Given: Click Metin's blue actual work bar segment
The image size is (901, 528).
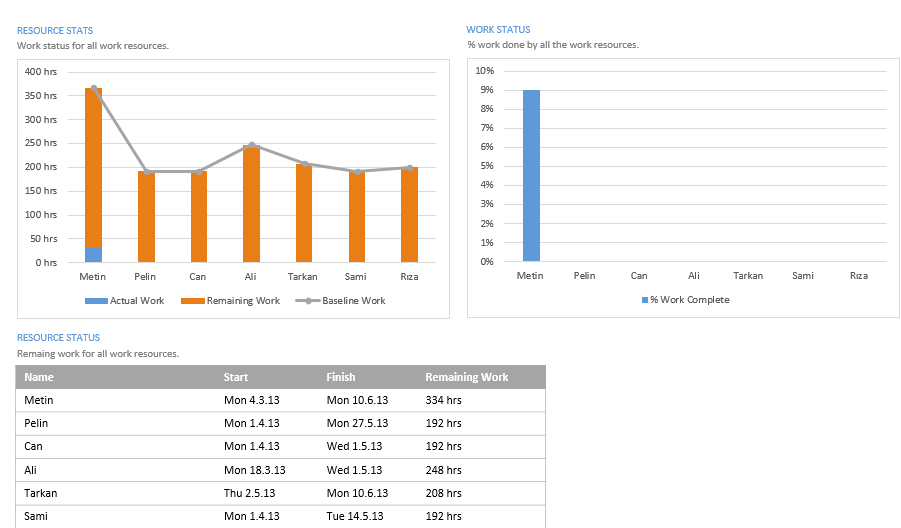Looking at the screenshot, I should click(x=94, y=255).
